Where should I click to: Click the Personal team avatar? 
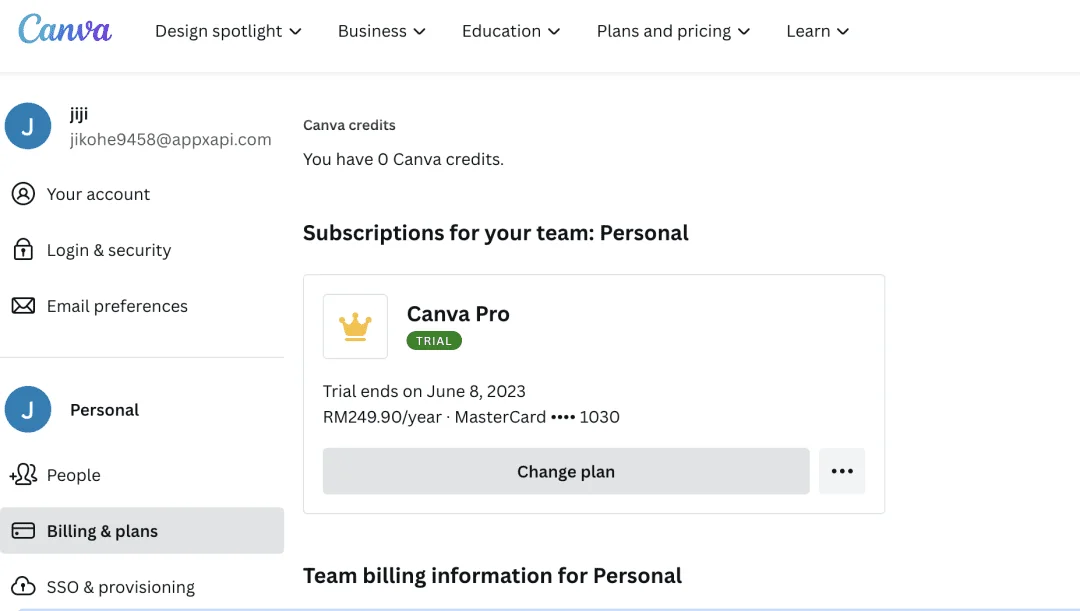pyautogui.click(x=28, y=409)
